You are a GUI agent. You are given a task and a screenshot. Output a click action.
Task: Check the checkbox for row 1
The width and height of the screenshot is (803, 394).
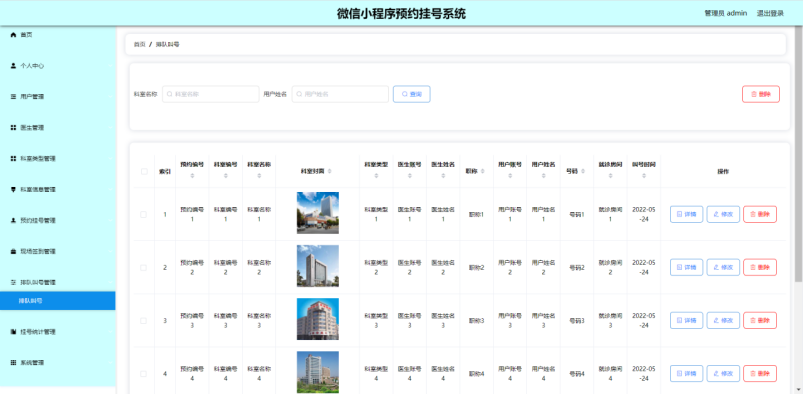[143, 215]
